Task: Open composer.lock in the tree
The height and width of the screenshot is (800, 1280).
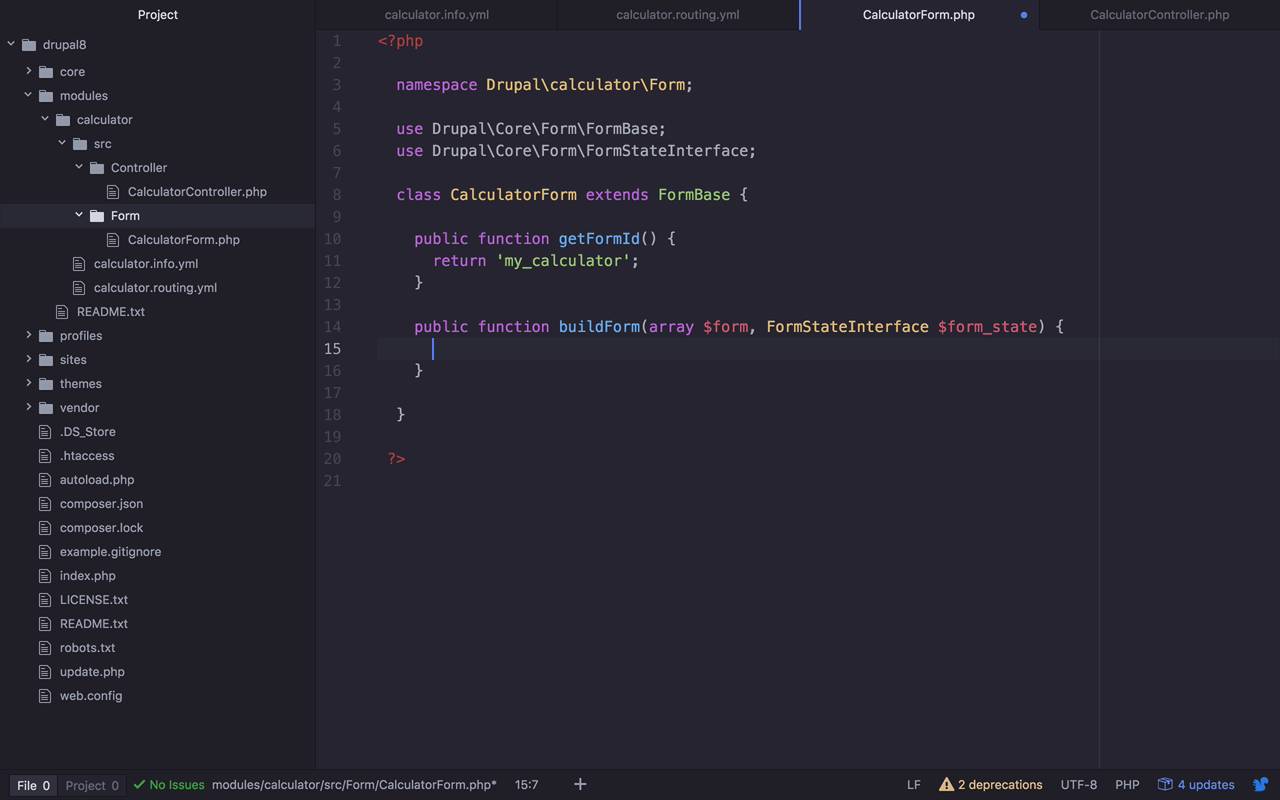Action: pos(101,527)
